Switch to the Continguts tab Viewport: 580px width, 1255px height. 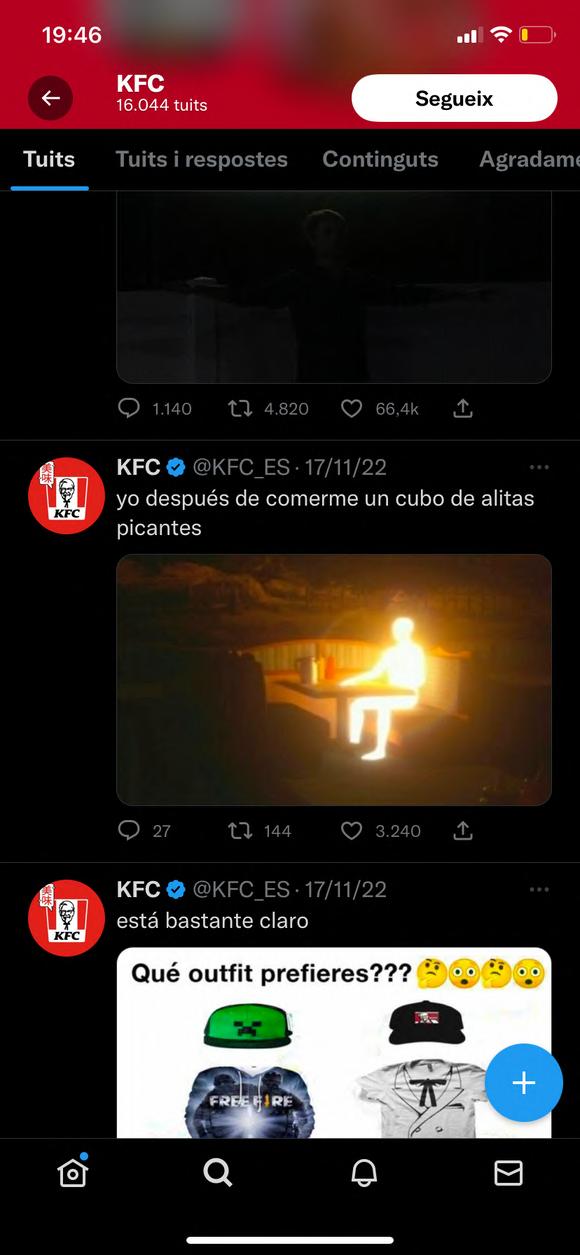[380, 159]
